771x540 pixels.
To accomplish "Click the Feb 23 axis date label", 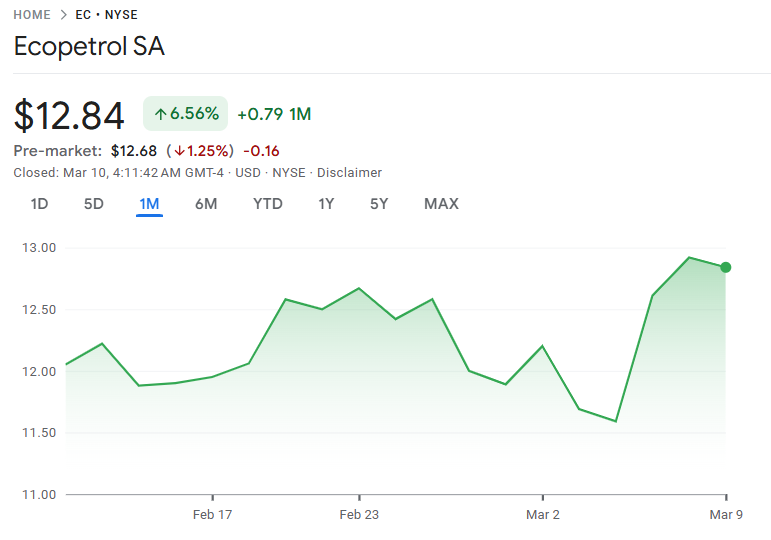I will [x=359, y=515].
